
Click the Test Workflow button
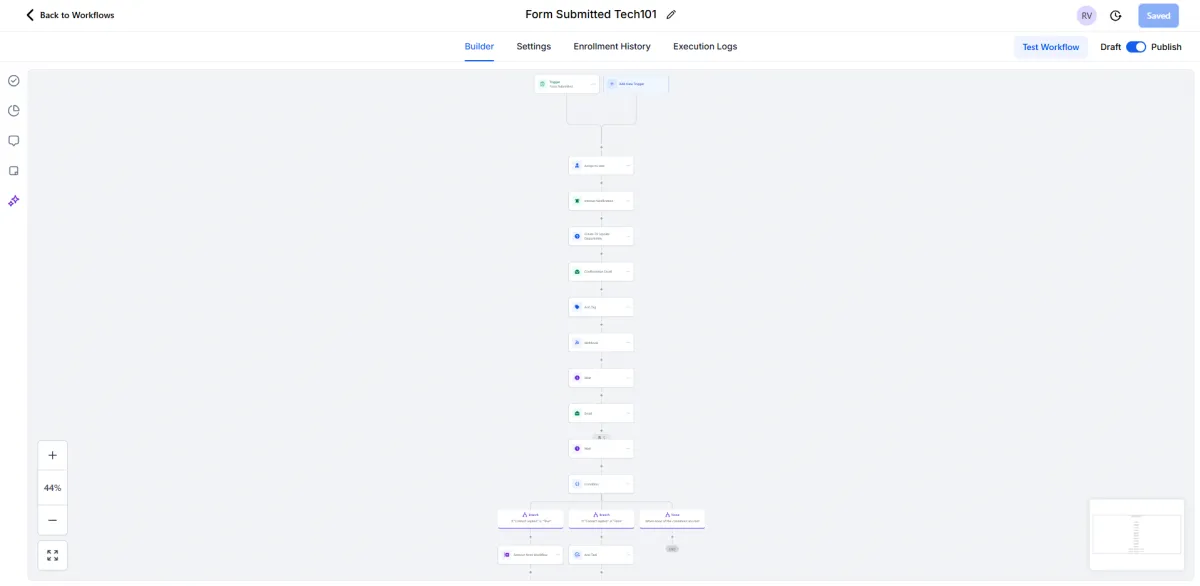(x=1050, y=47)
